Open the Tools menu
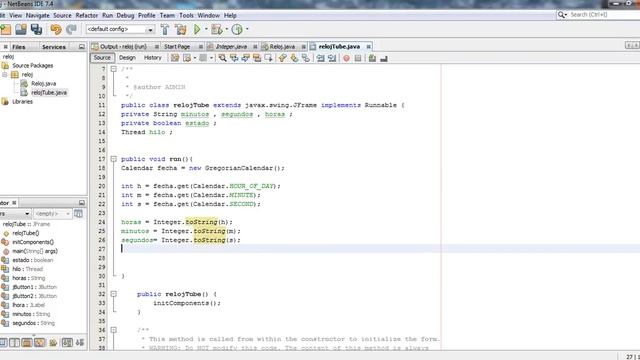Viewport: 640px width, 360px height. pyautogui.click(x=187, y=15)
